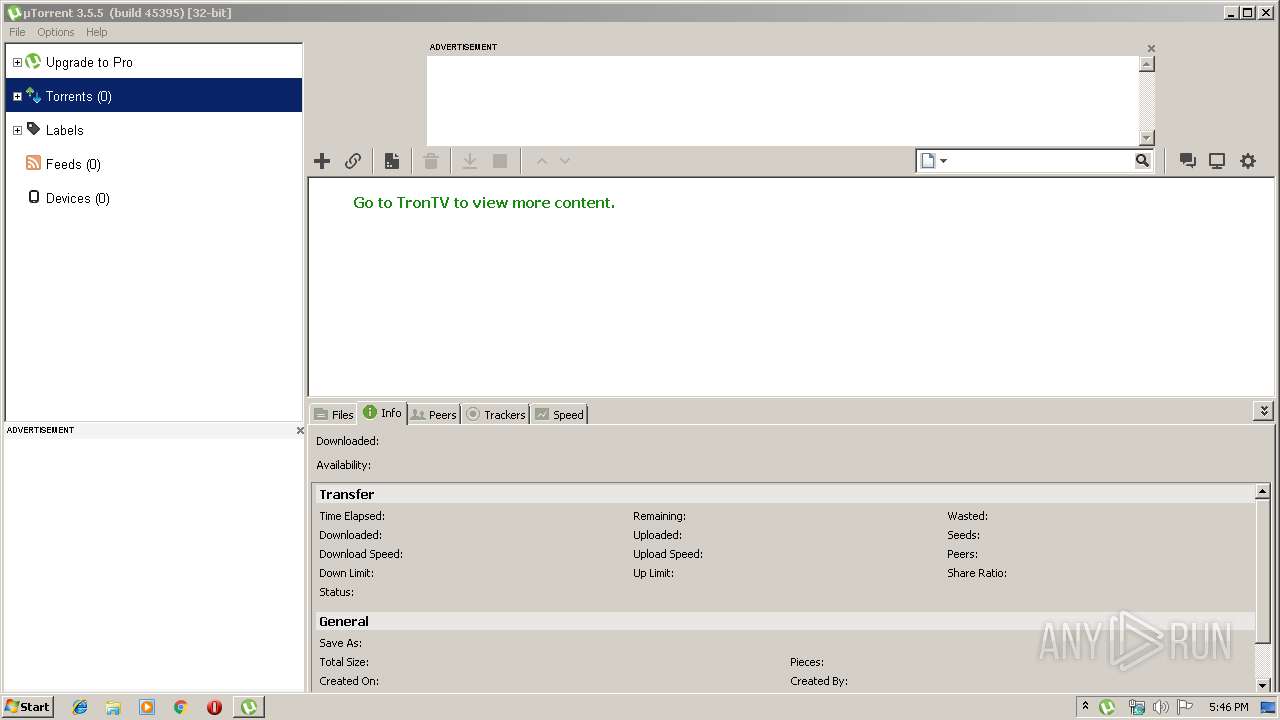This screenshot has width=1280, height=720.
Task: Click the Start download arrow icon
Action: tap(469, 161)
